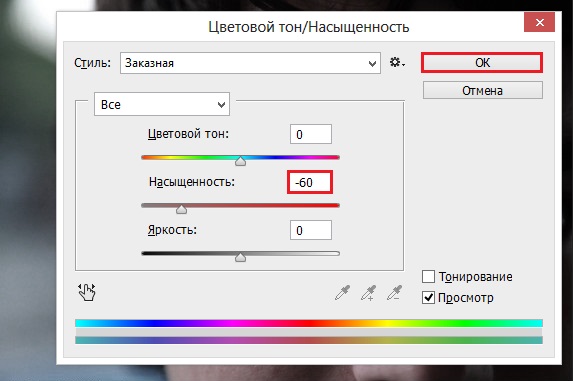Click the Яркость value field
This screenshot has height=381, width=573.
pos(311,230)
